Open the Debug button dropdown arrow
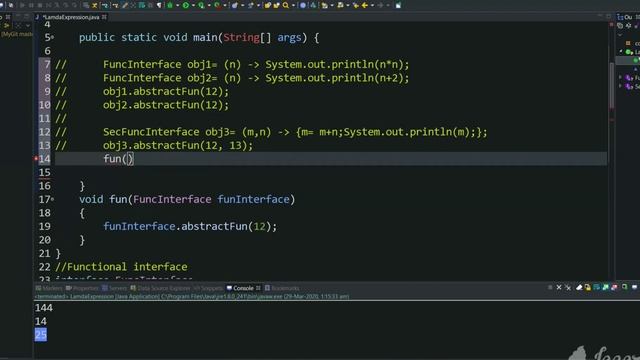The width and height of the screenshot is (640, 360). (x=177, y=5)
